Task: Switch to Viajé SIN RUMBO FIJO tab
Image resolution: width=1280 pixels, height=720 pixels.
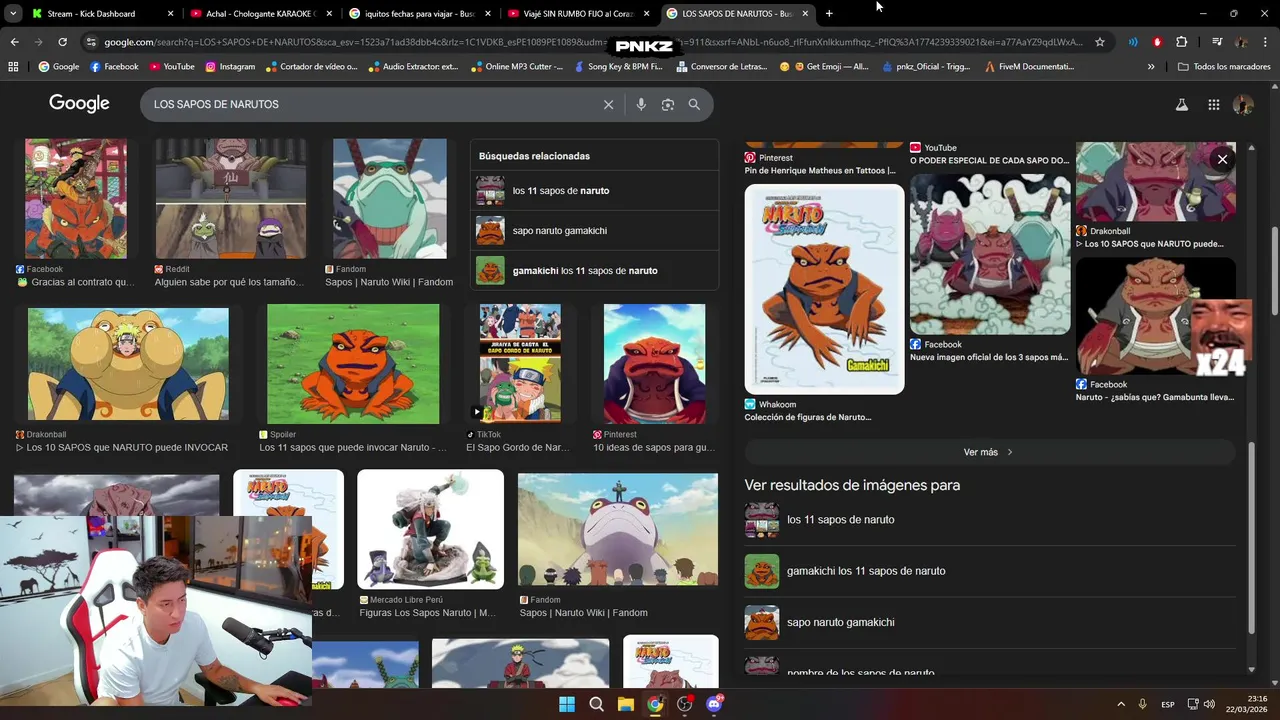Action: 578,13
